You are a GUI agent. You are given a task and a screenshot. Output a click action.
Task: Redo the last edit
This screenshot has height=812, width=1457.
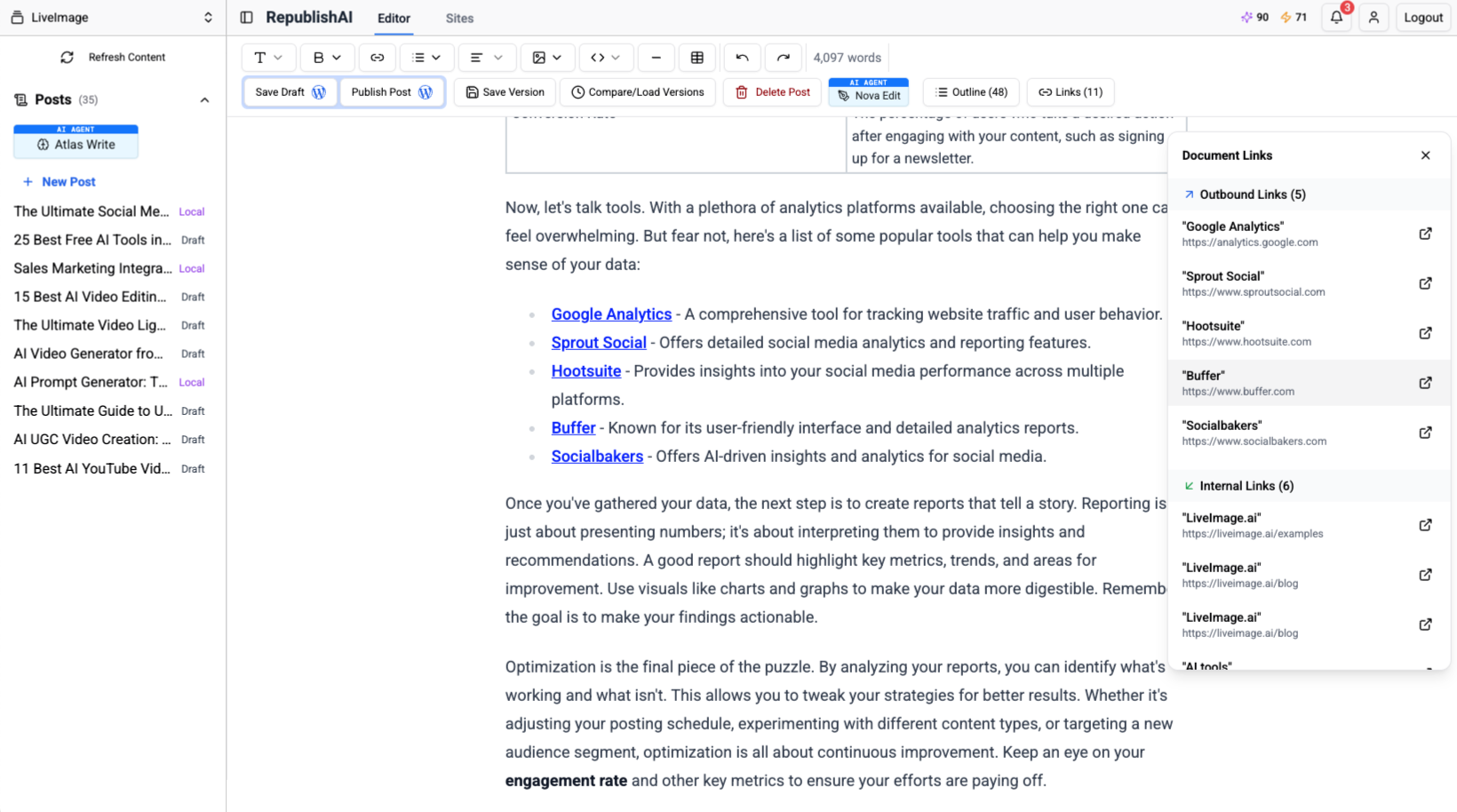[x=783, y=58]
